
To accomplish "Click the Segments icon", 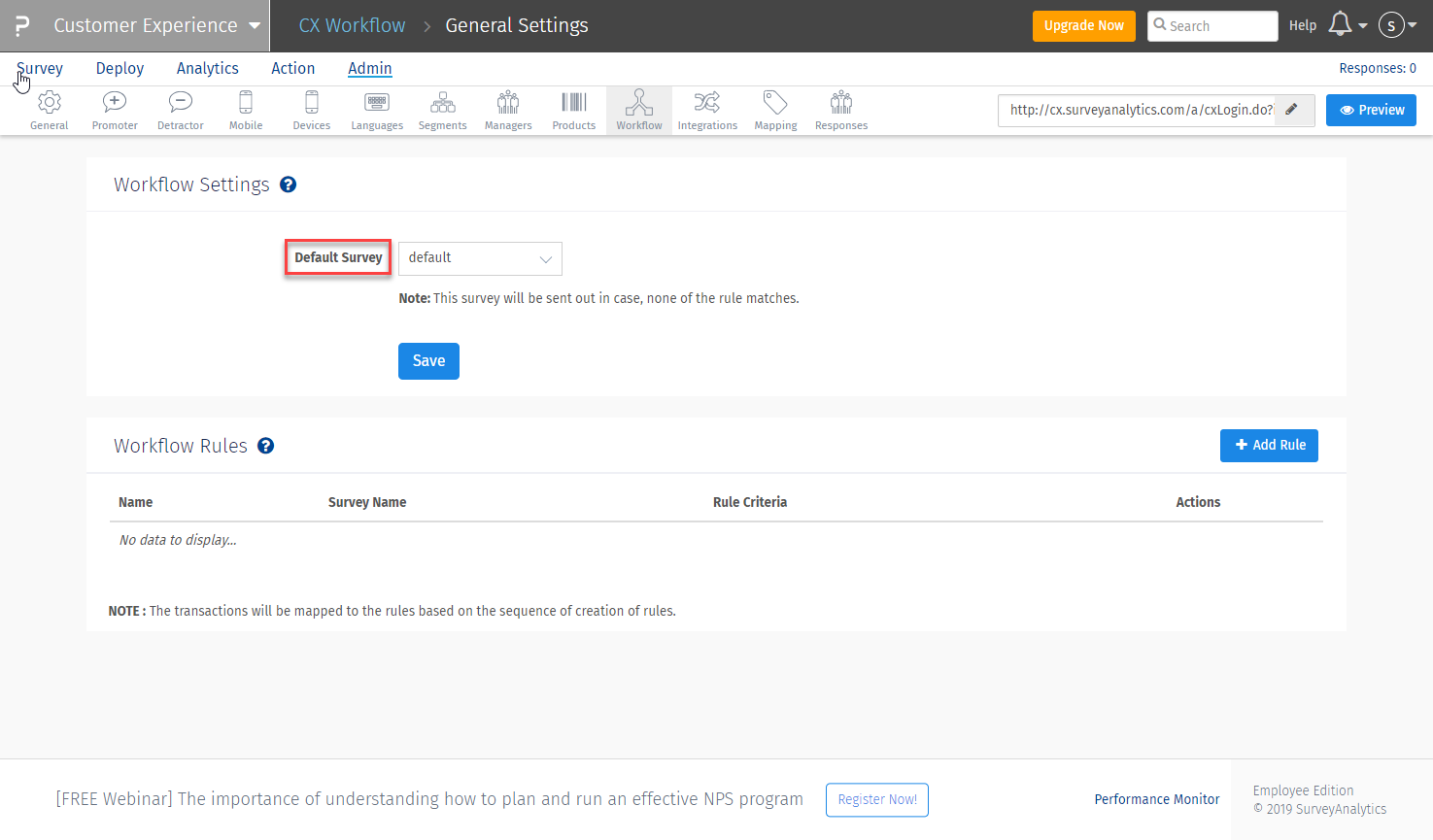I will click(x=442, y=110).
